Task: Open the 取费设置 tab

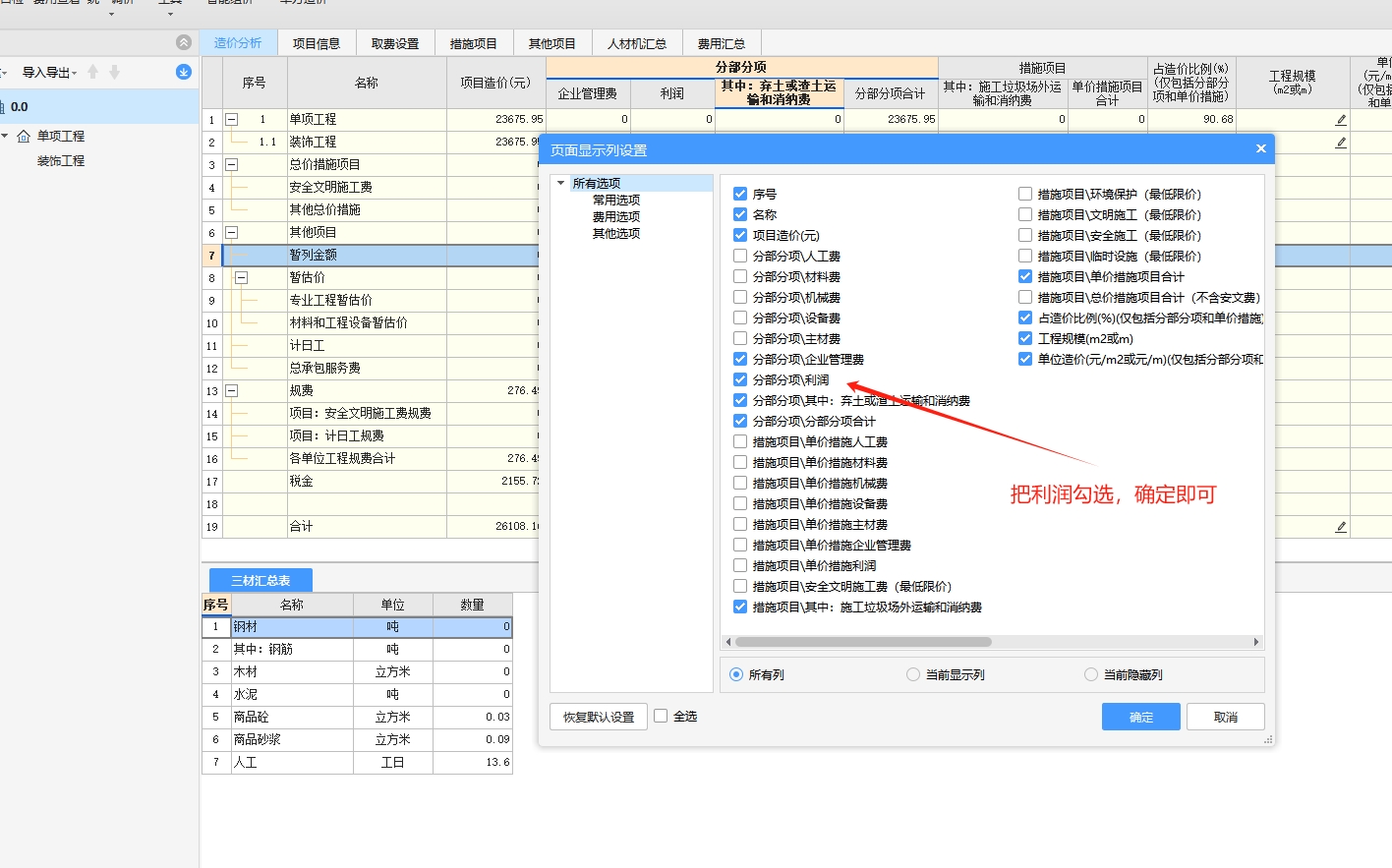Action: click(395, 43)
